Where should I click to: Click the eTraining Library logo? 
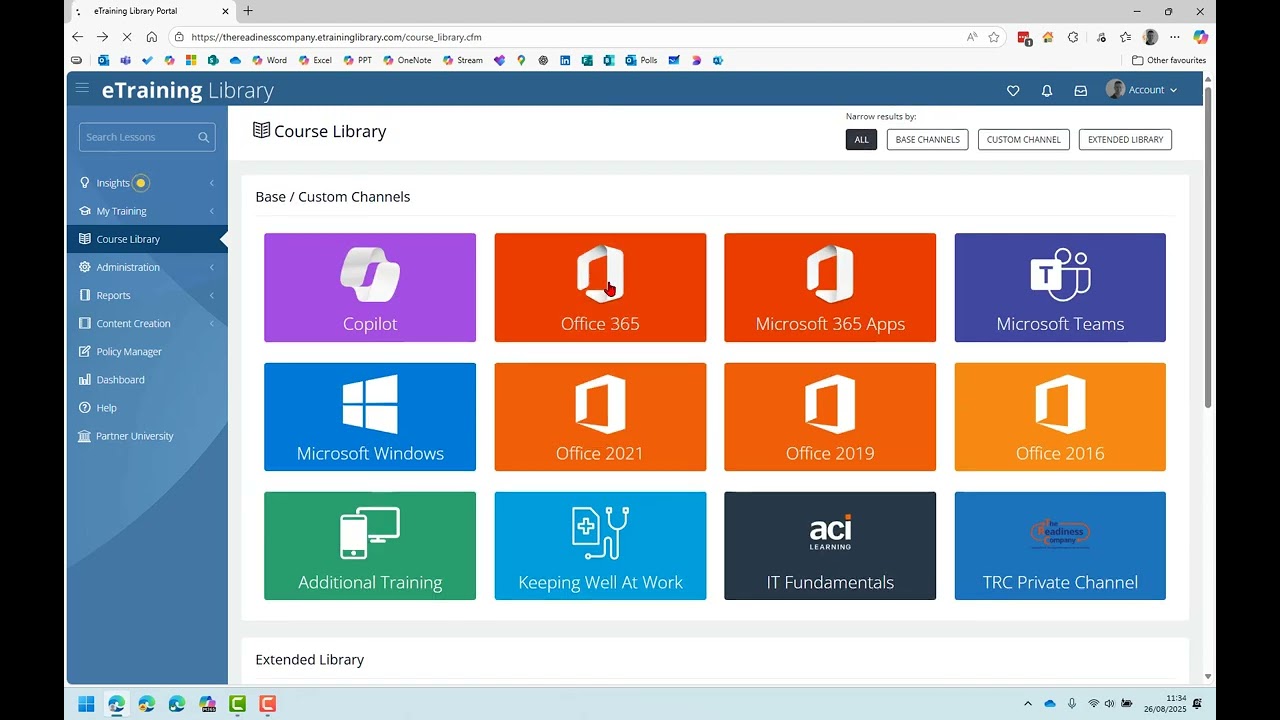[187, 90]
